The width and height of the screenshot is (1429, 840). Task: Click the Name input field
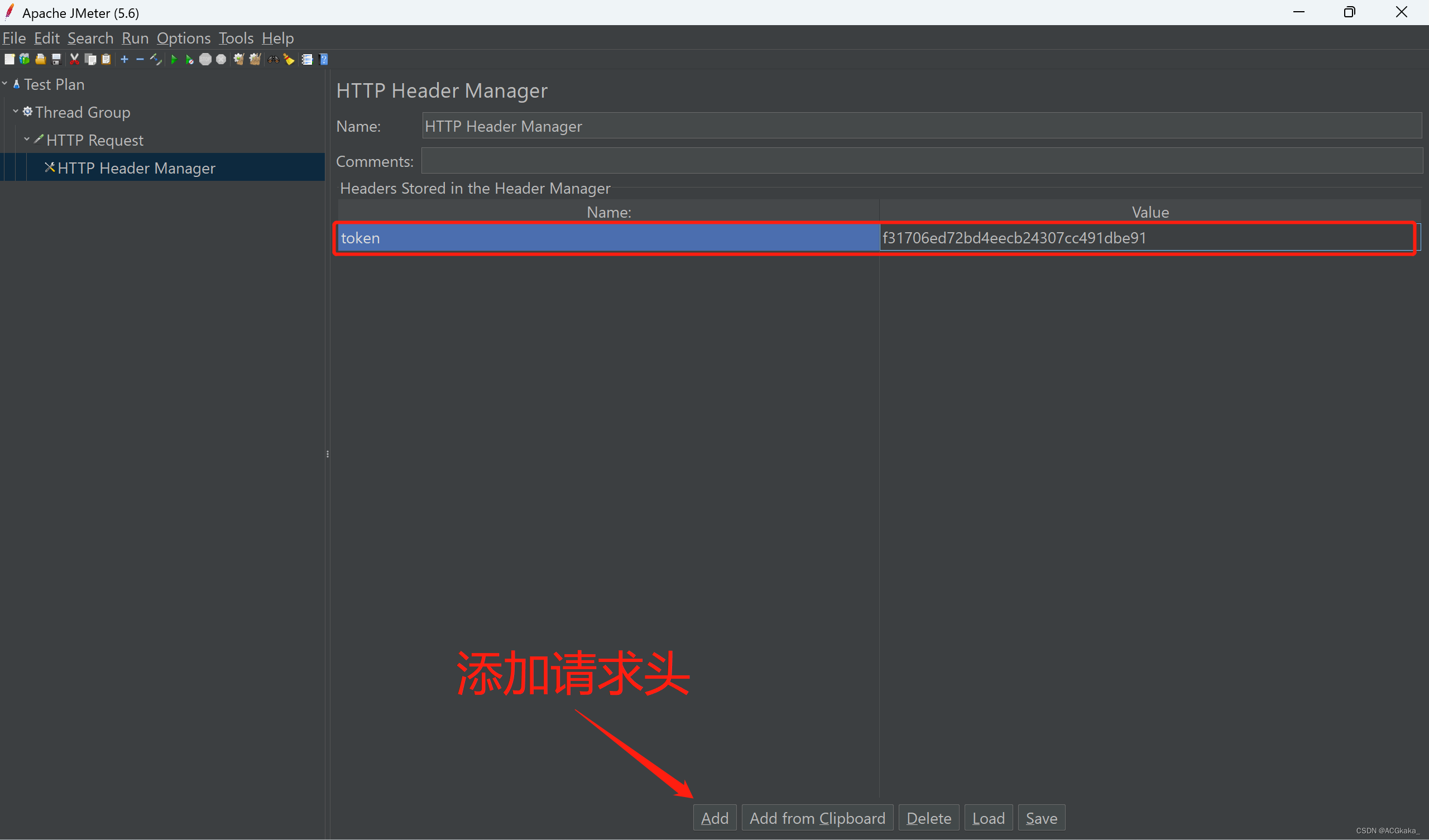point(922,126)
